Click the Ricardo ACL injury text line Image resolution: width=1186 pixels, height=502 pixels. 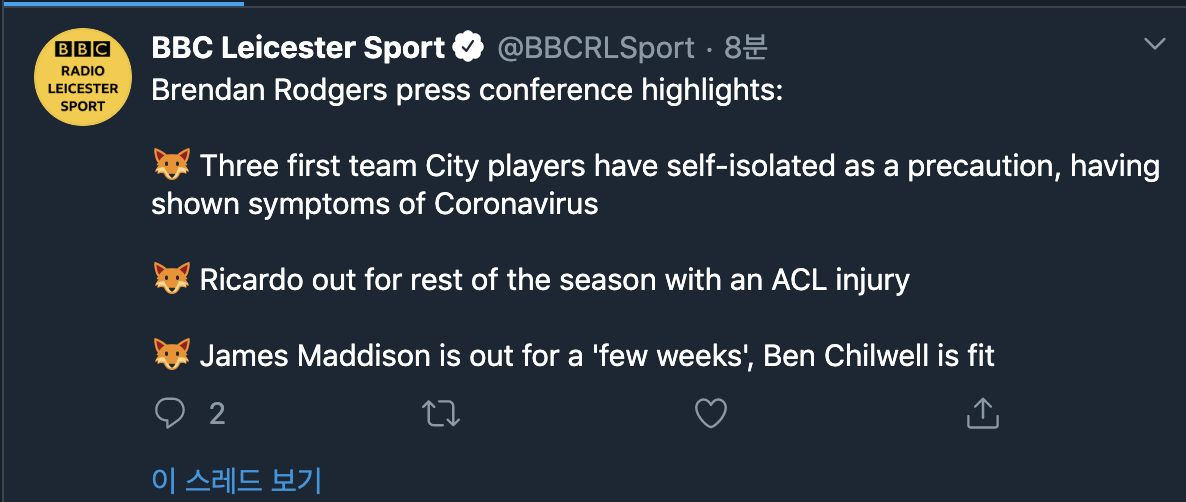pos(554,279)
